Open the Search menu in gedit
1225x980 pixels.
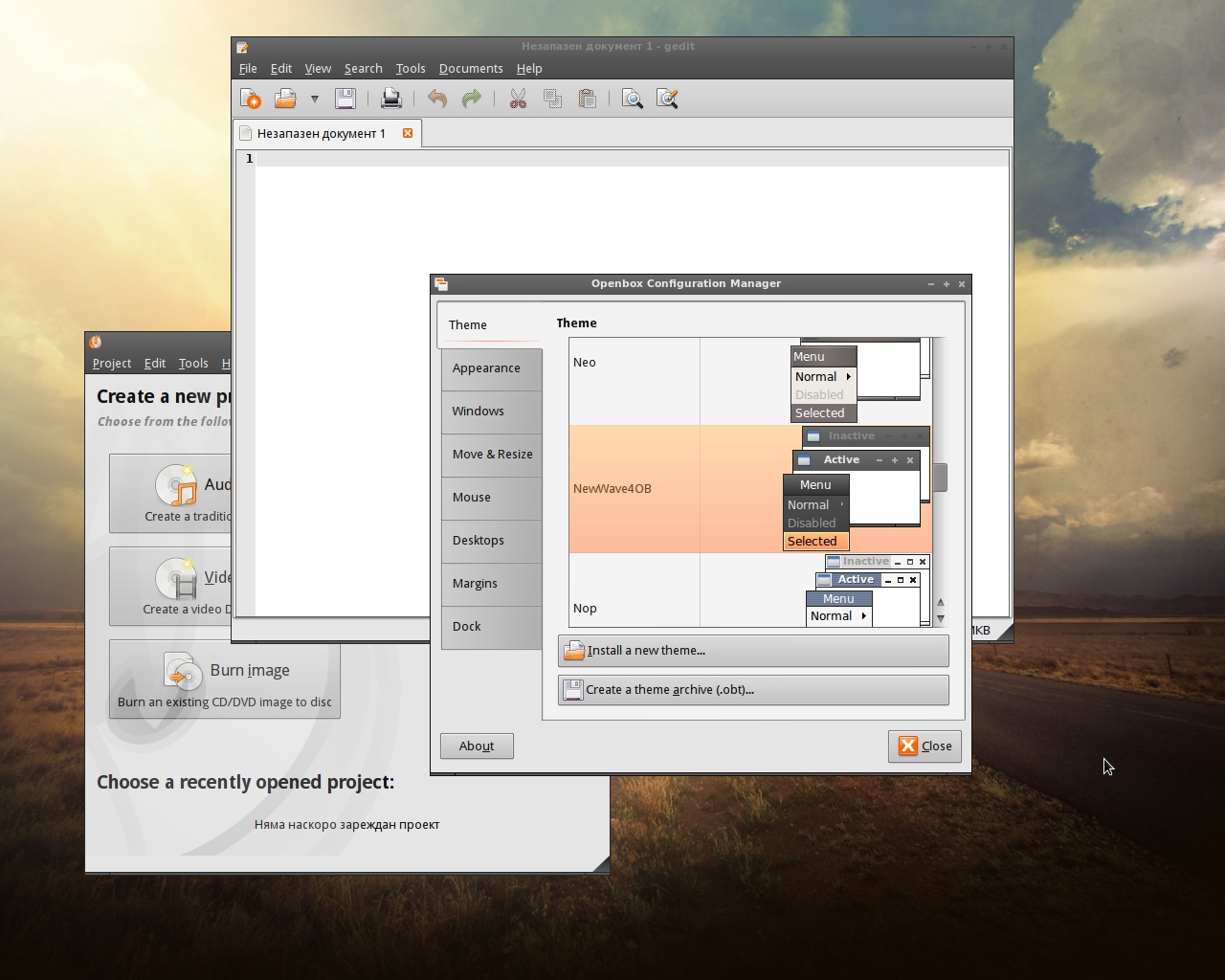click(x=363, y=69)
